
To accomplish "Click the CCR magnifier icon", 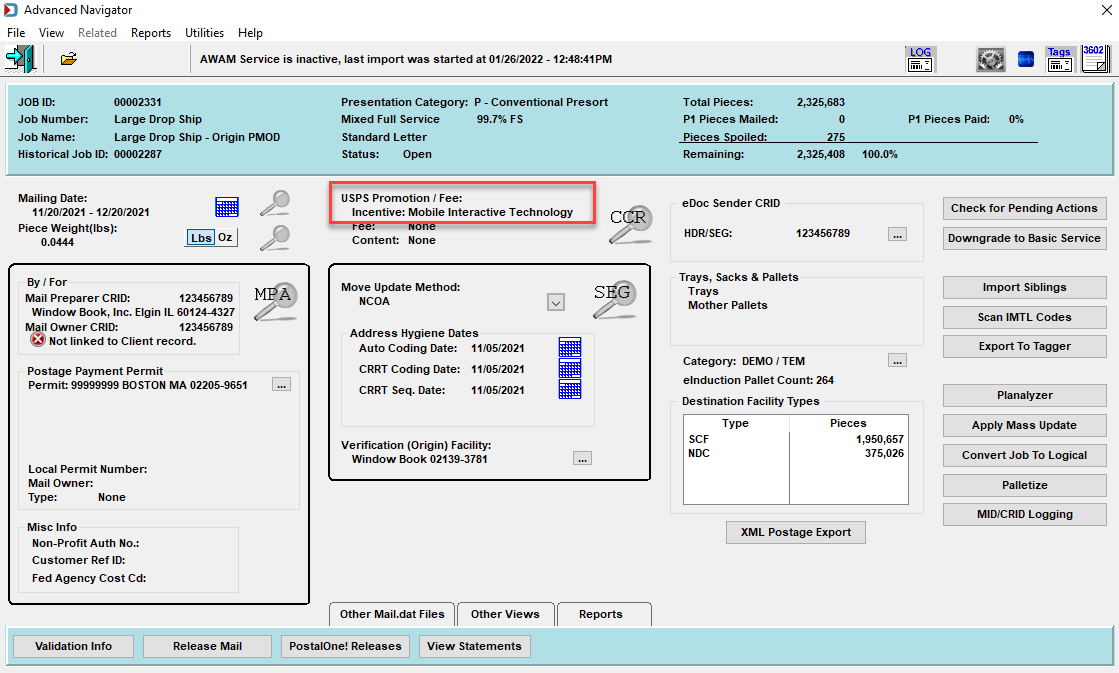I will coord(630,225).
